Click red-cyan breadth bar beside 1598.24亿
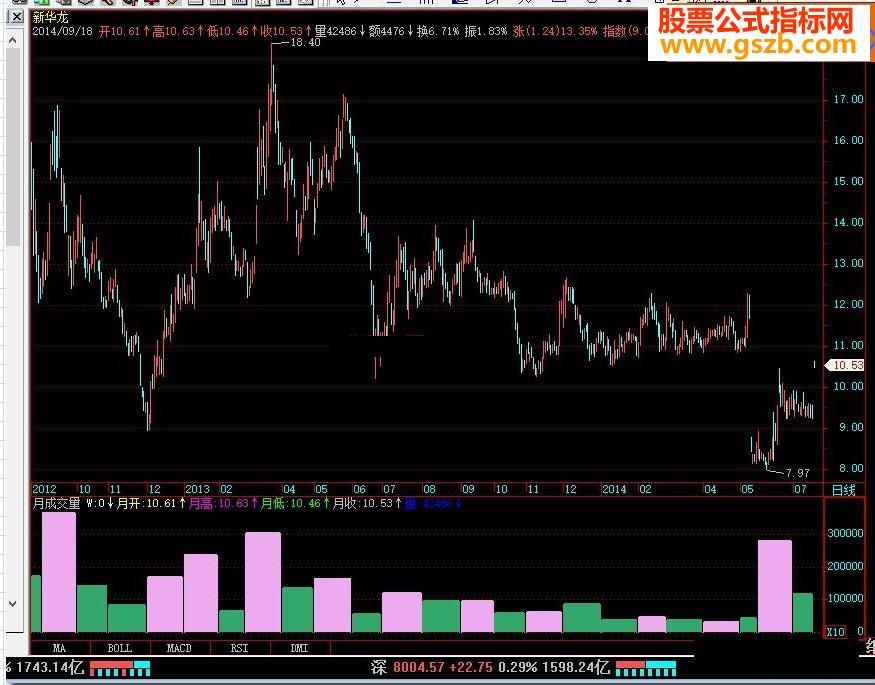Image resolution: width=875 pixels, height=685 pixels. 646,668
